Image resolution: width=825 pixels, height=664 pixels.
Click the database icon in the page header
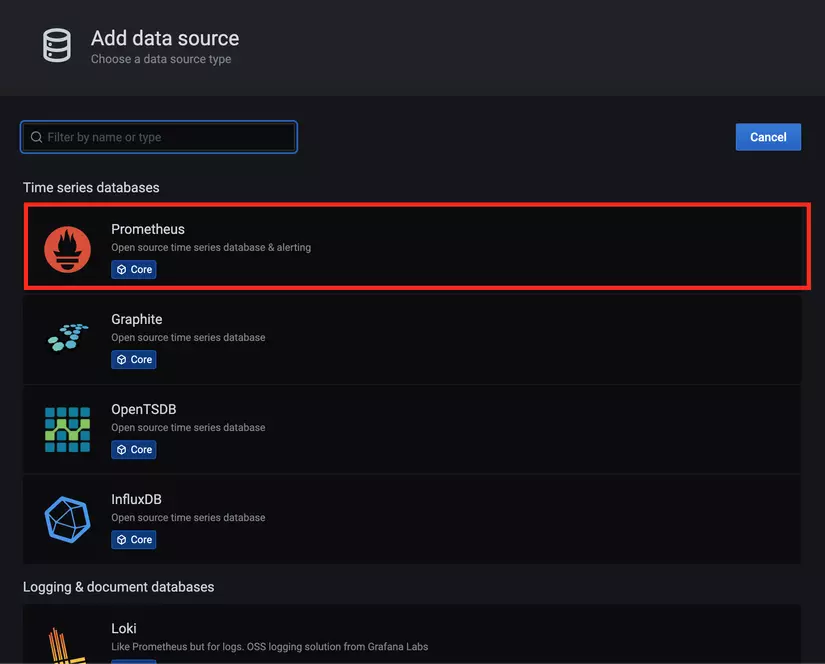tap(55, 45)
